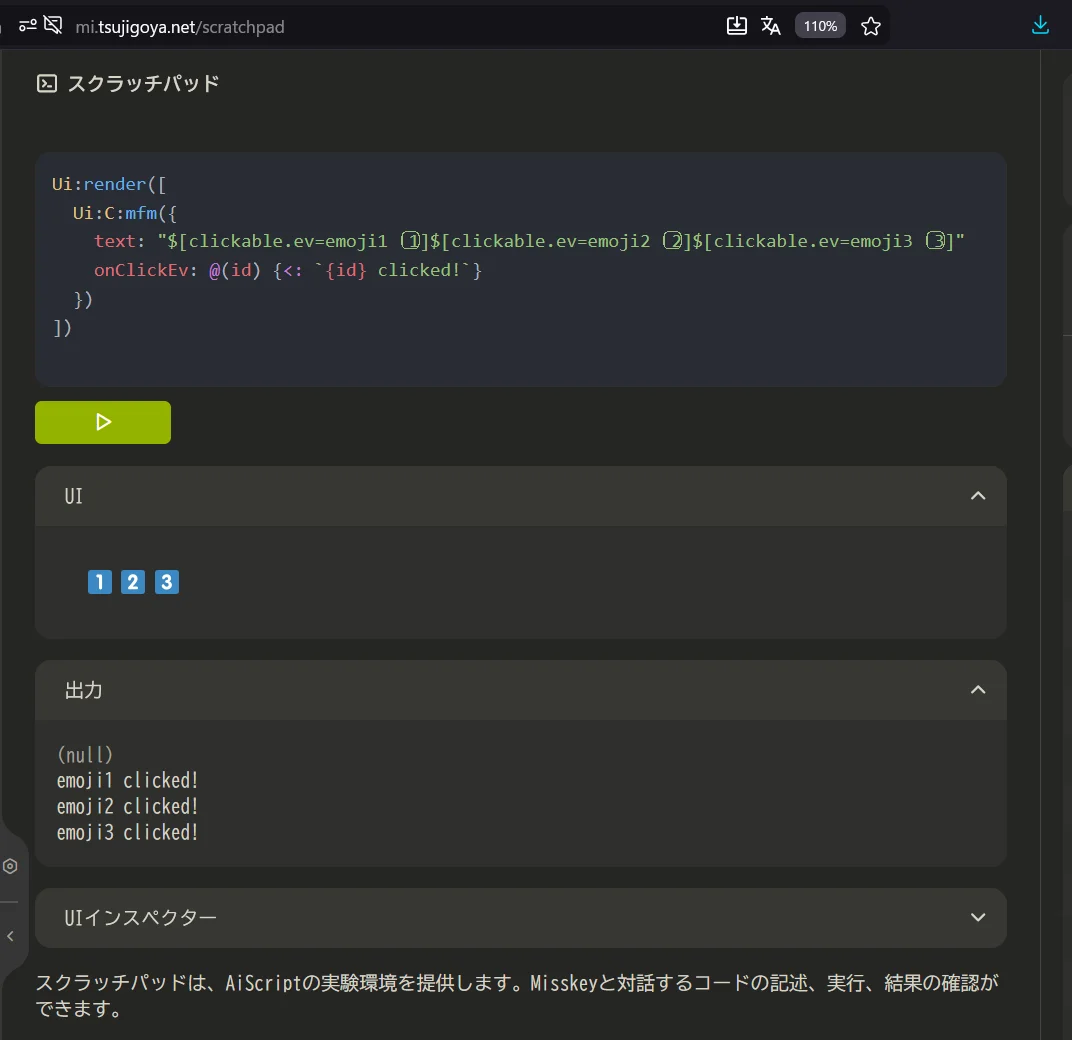This screenshot has width=1072, height=1040.
Task: Click the scratchpad terminal icon in header
Action: pos(46,84)
